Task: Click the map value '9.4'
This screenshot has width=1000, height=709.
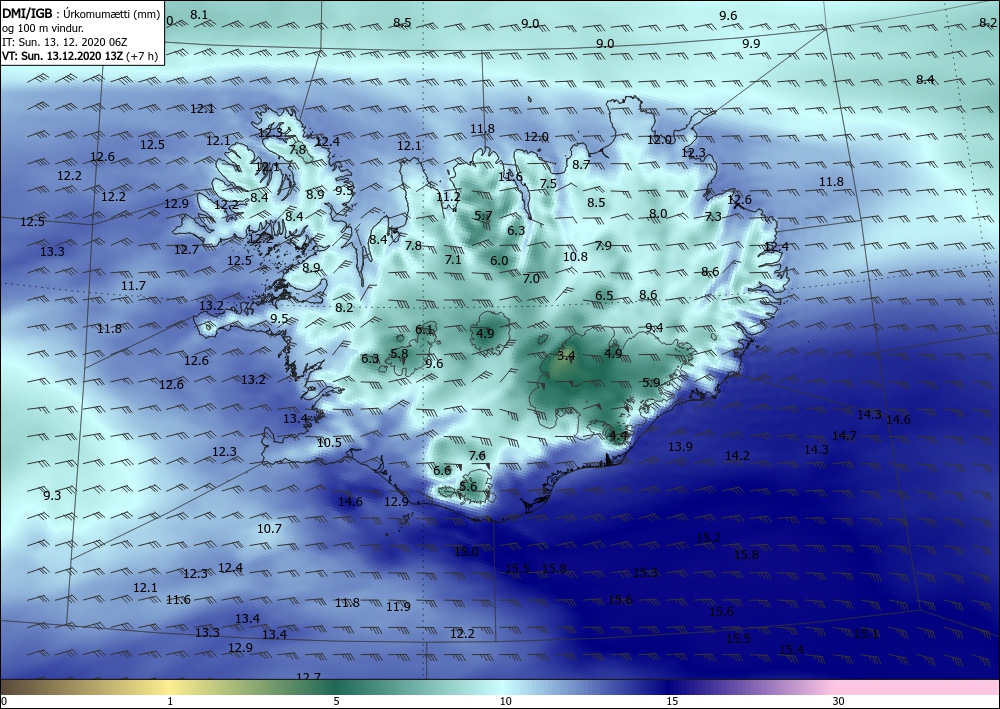Action: point(654,328)
